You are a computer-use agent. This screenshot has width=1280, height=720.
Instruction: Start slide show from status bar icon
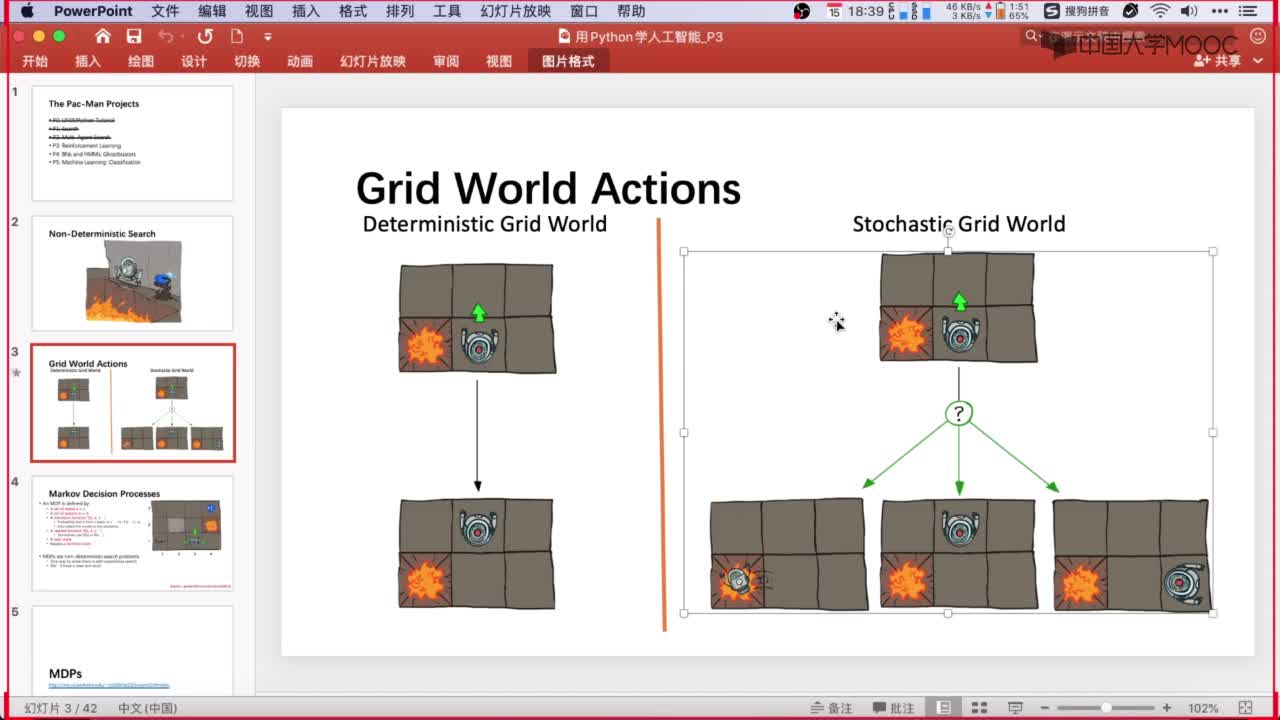[1015, 708]
